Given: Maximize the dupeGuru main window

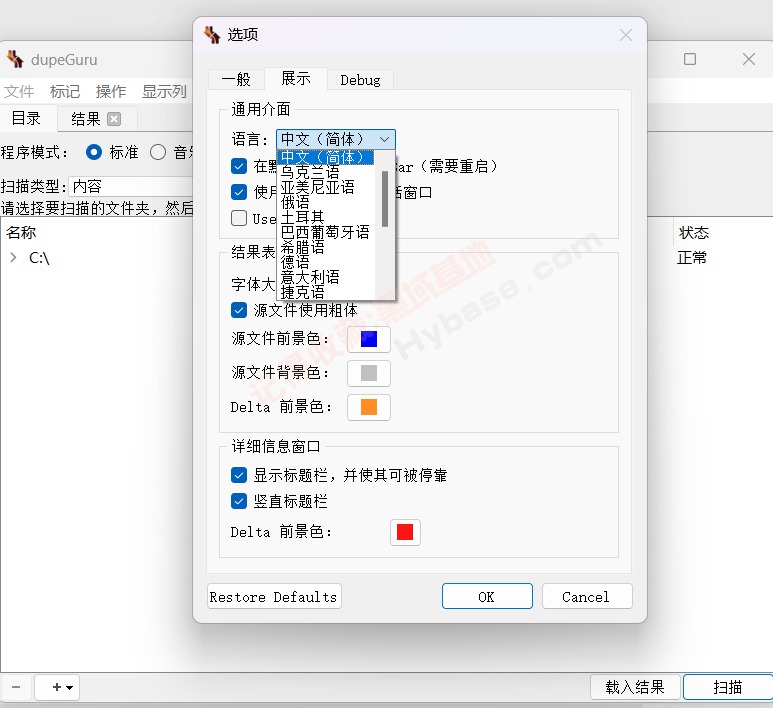Looking at the screenshot, I should (x=690, y=59).
